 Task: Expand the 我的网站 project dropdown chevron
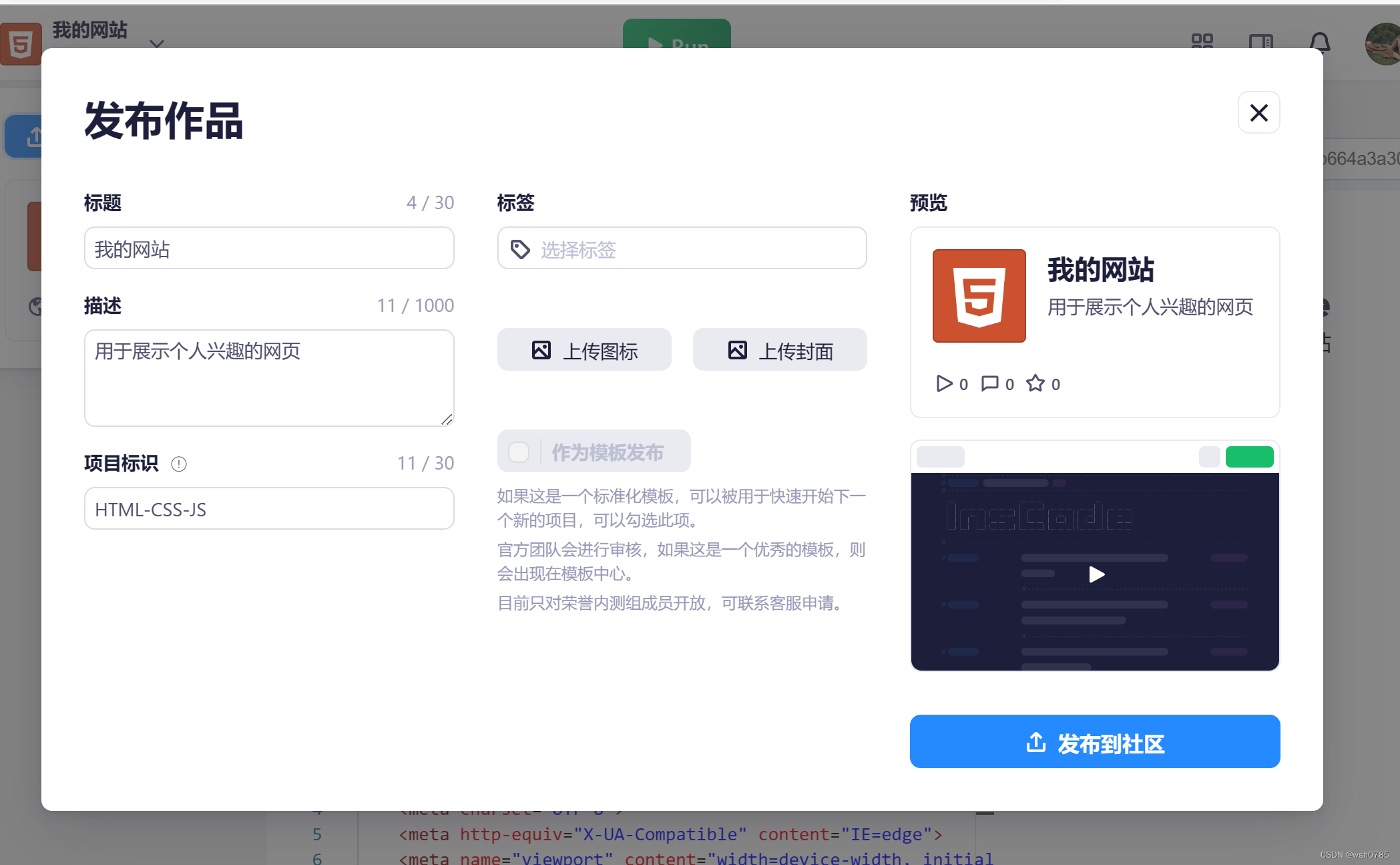157,44
